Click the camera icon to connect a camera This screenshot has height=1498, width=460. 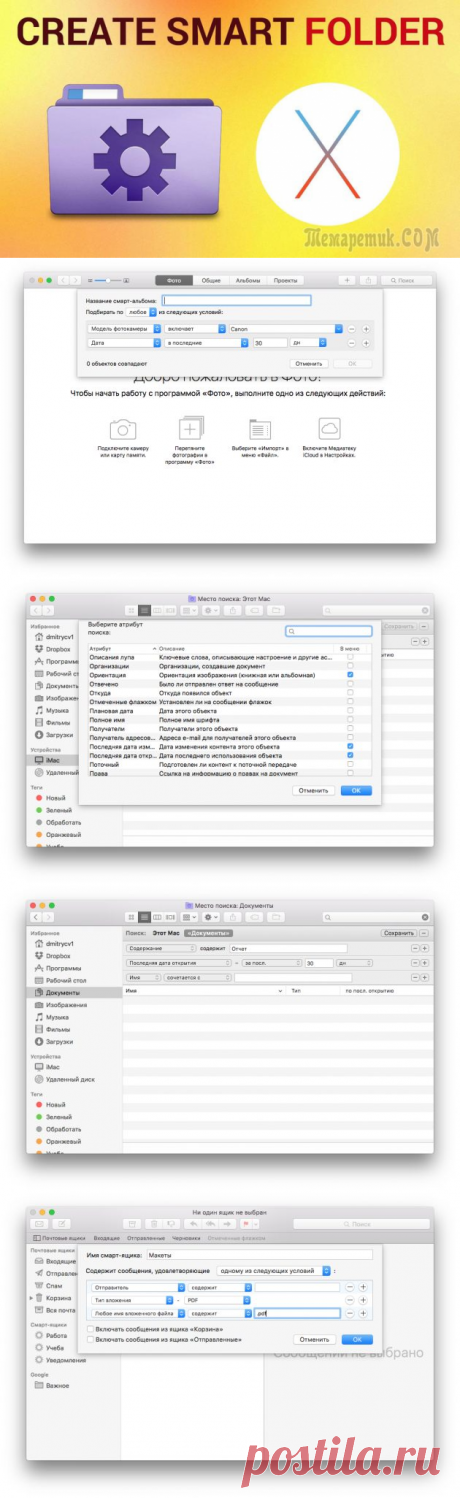pos(123,430)
